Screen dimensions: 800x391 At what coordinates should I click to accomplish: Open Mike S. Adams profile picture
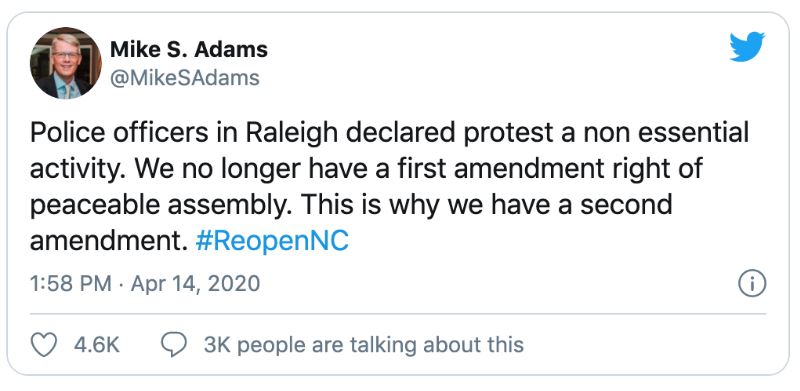click(x=65, y=63)
